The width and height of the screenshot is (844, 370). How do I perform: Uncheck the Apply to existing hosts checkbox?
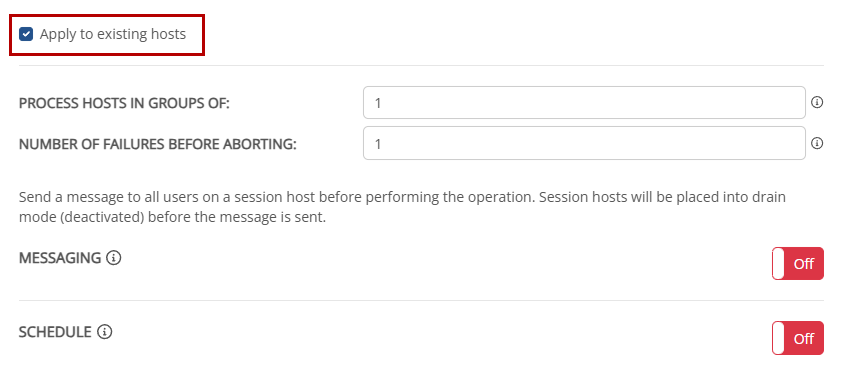(x=26, y=34)
